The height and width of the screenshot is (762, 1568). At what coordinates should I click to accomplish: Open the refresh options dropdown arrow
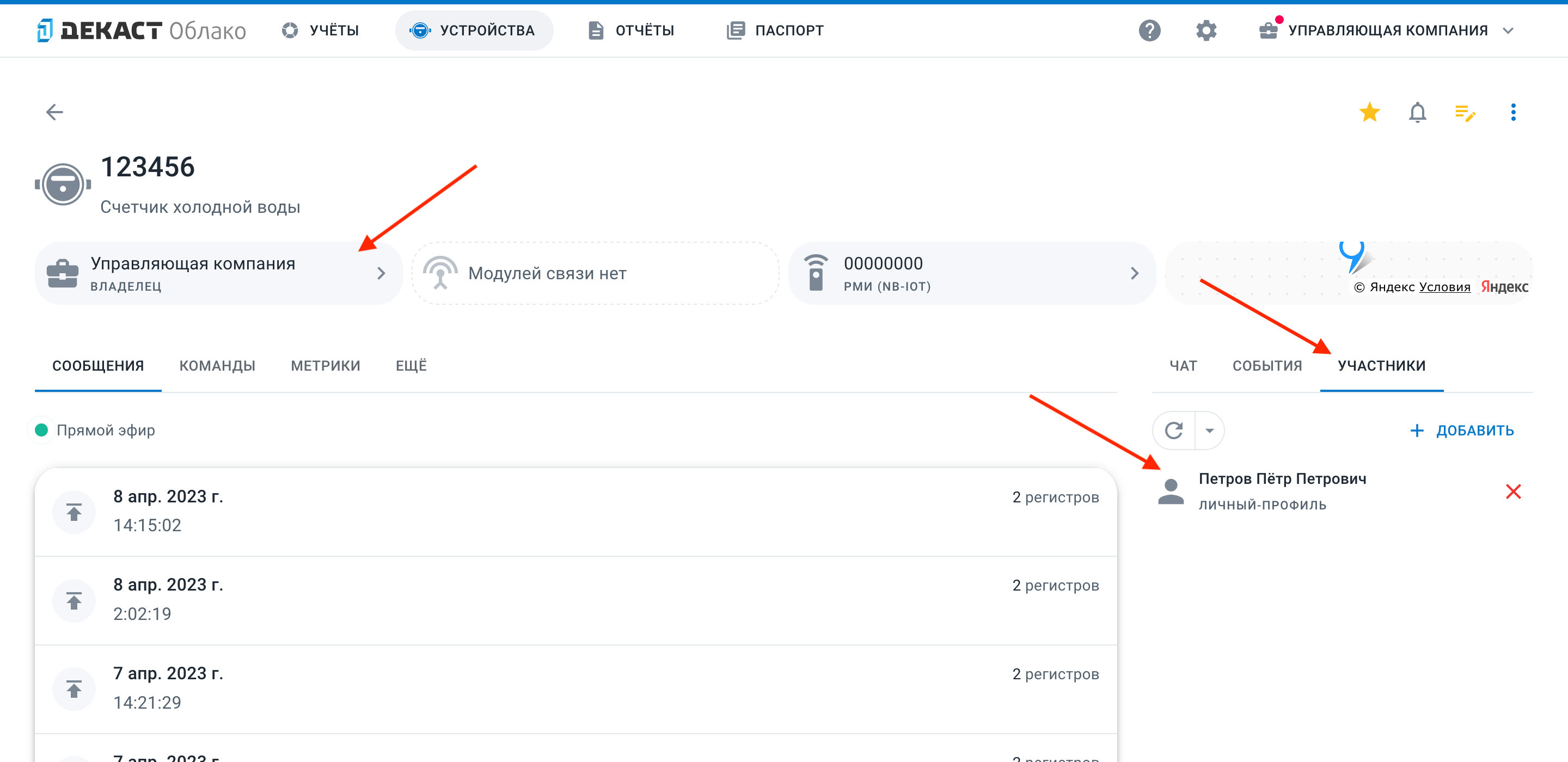pyautogui.click(x=1209, y=431)
